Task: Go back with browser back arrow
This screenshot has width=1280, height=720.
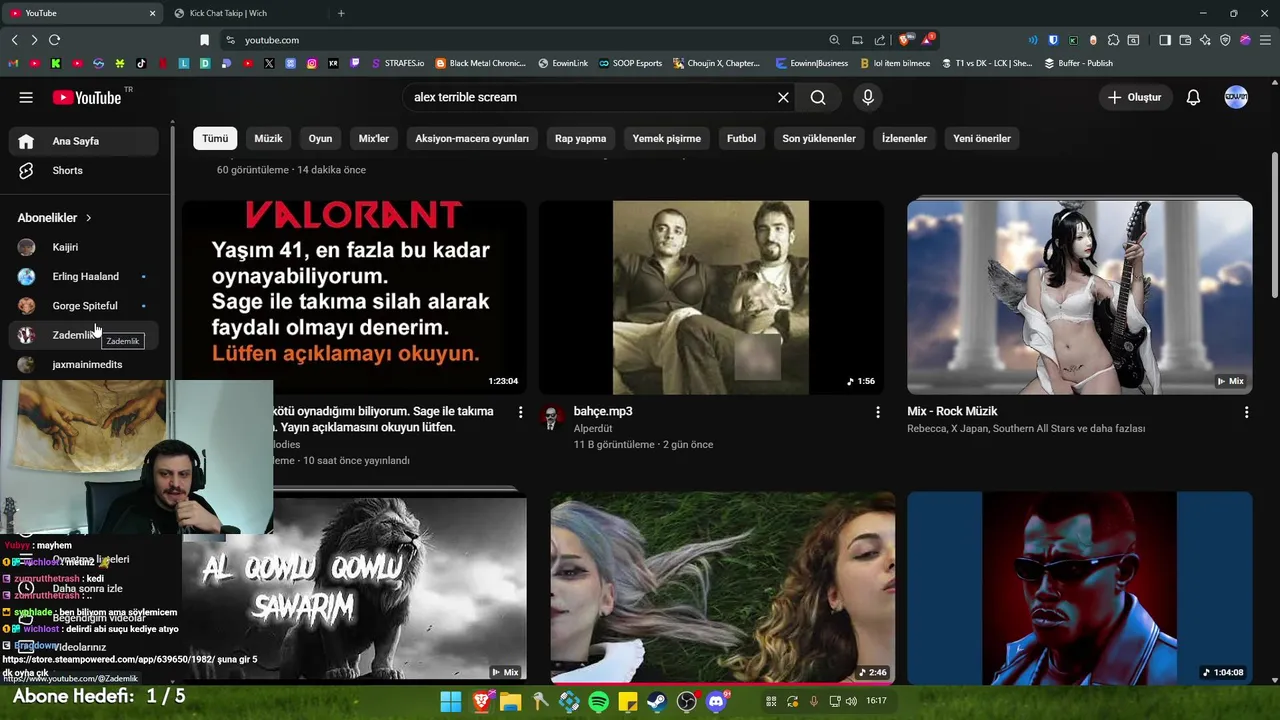Action: (x=14, y=40)
